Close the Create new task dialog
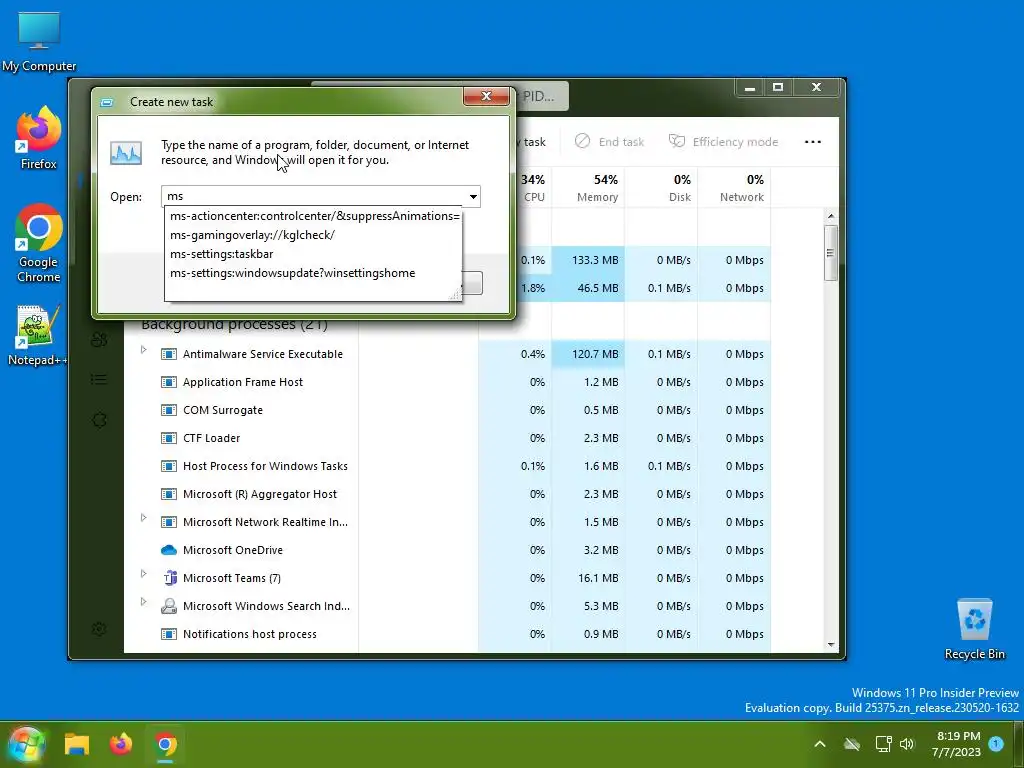The width and height of the screenshot is (1024, 768). [486, 96]
